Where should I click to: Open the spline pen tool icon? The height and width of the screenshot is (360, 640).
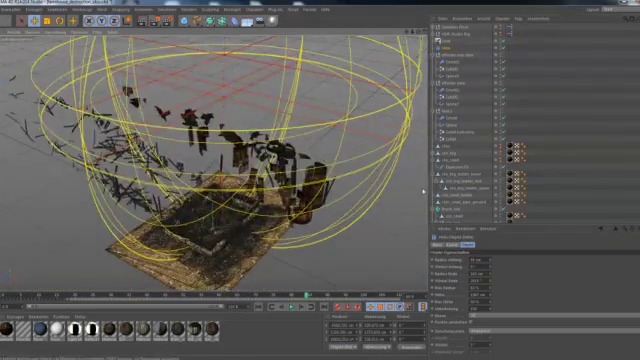point(197,21)
